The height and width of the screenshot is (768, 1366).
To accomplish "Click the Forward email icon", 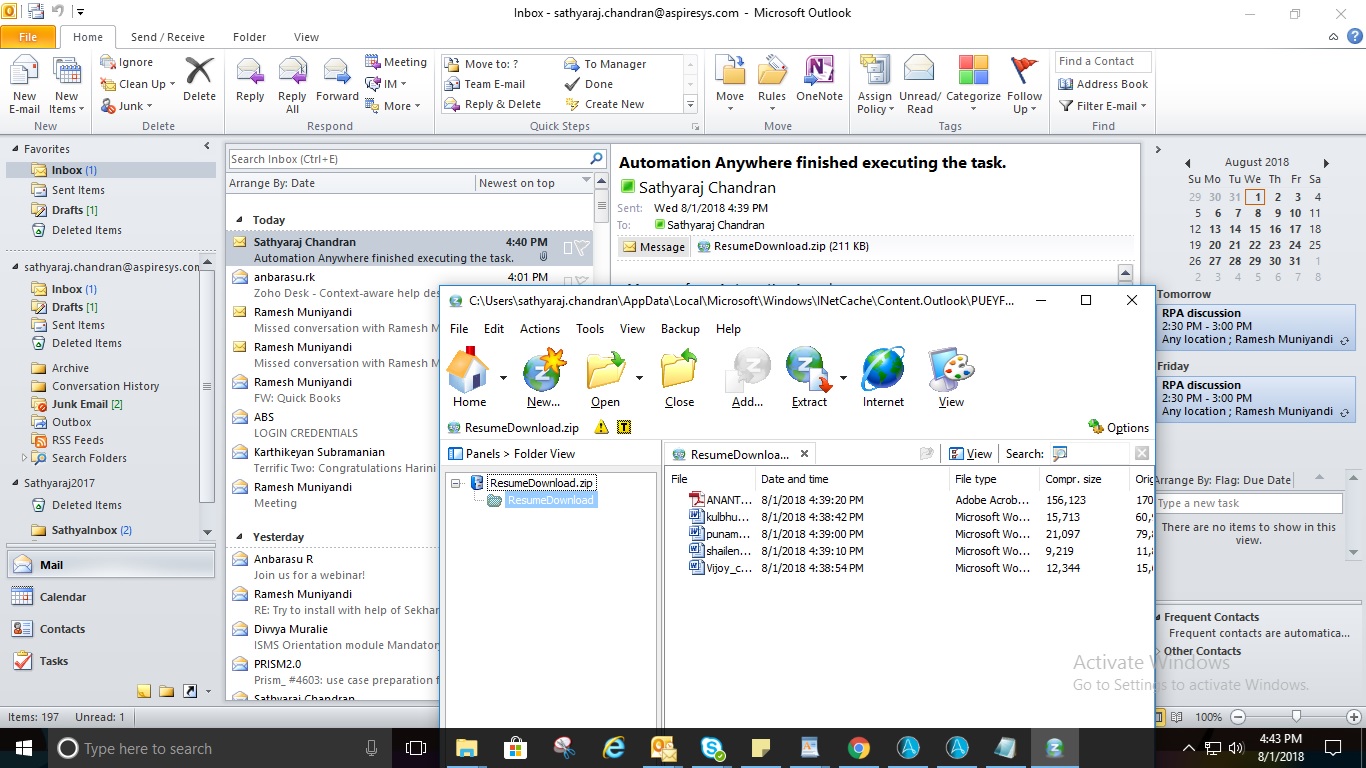I will [337, 72].
